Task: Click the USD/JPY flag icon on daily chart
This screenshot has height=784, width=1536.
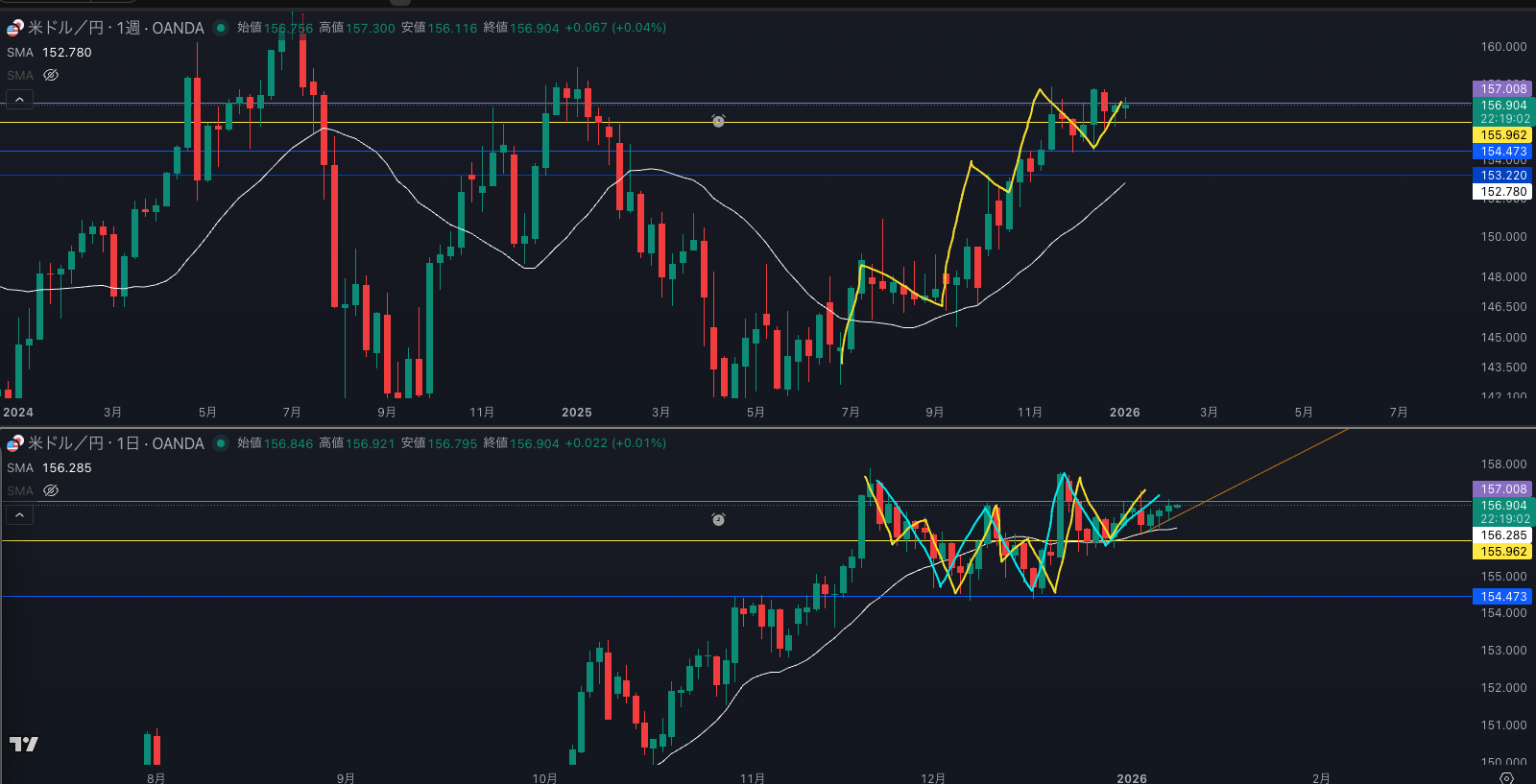Action: coord(15,443)
